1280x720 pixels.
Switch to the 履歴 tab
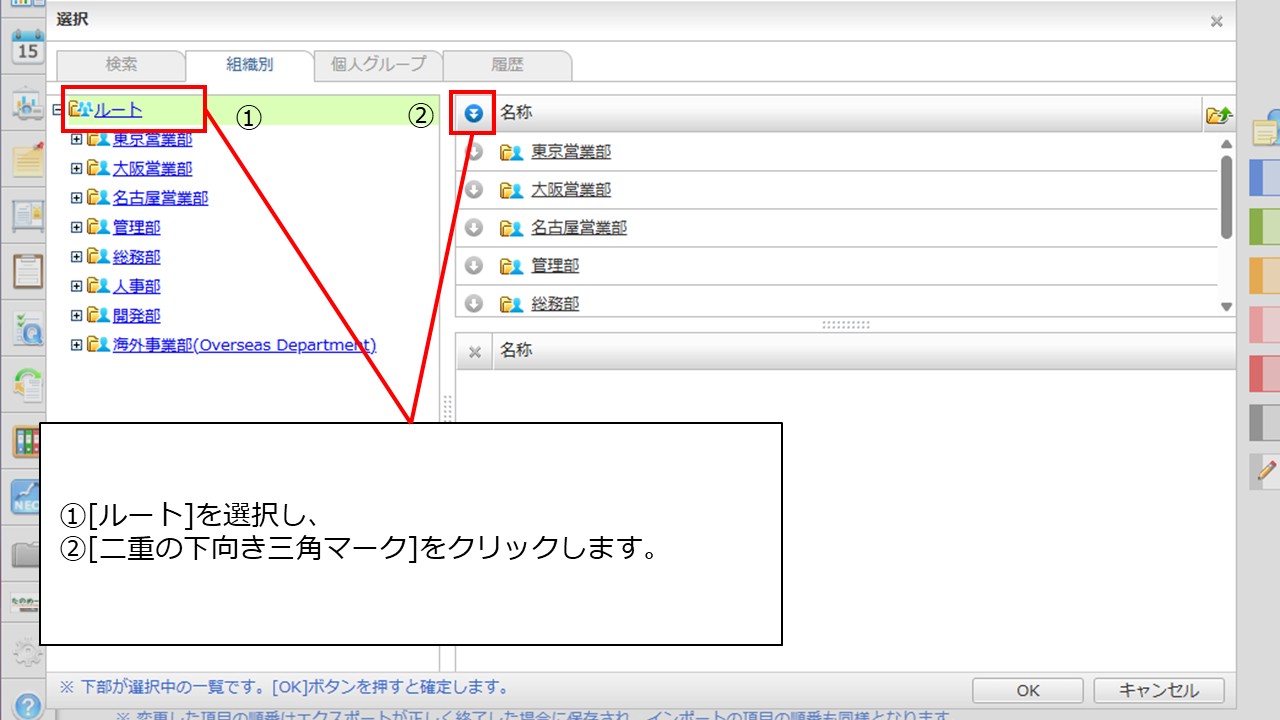pyautogui.click(x=507, y=65)
